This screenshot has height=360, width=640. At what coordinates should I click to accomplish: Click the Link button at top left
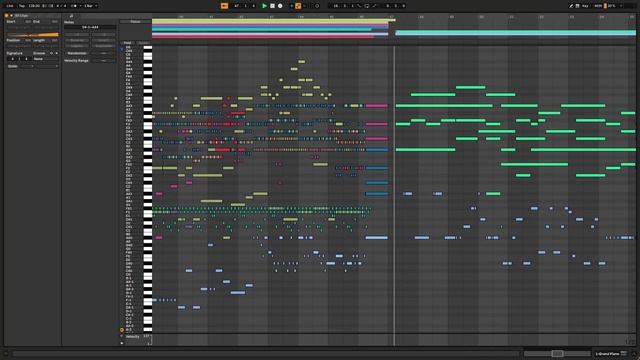10,6
